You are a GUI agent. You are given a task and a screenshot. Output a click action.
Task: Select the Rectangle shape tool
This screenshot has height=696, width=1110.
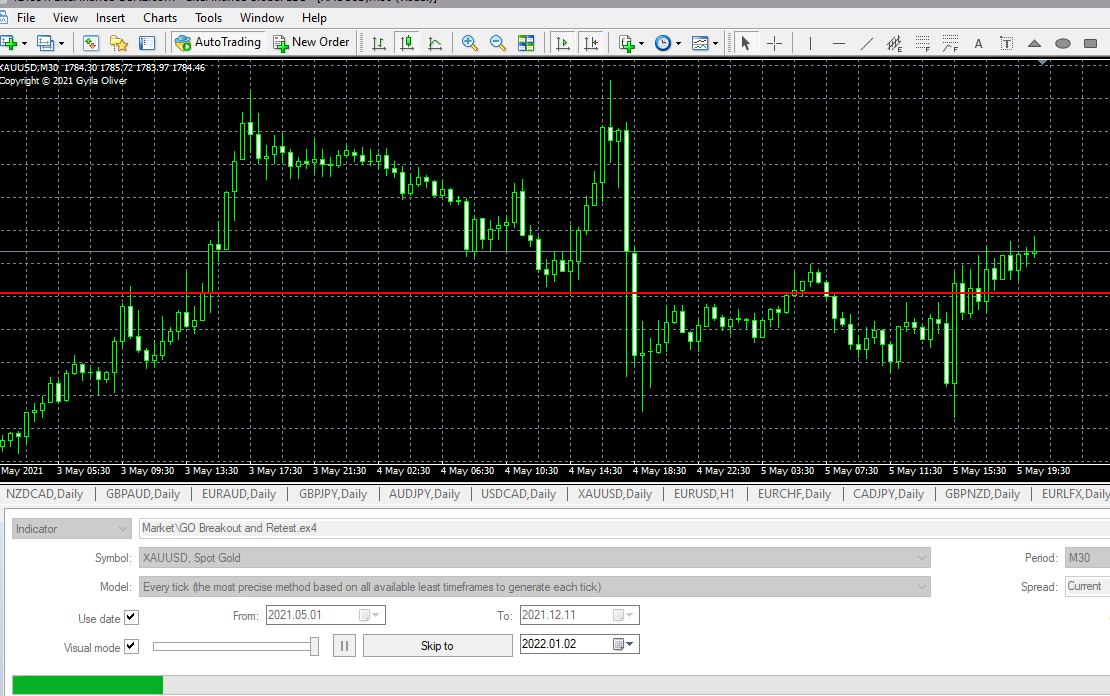point(1090,43)
